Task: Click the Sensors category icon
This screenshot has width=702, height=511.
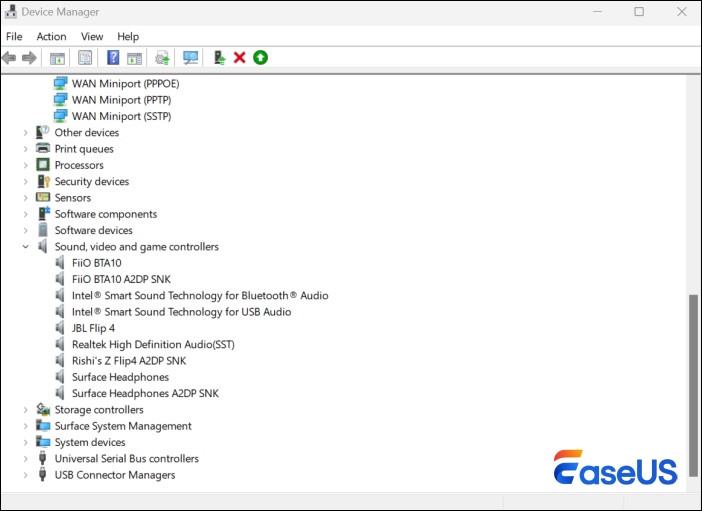Action: 43,197
